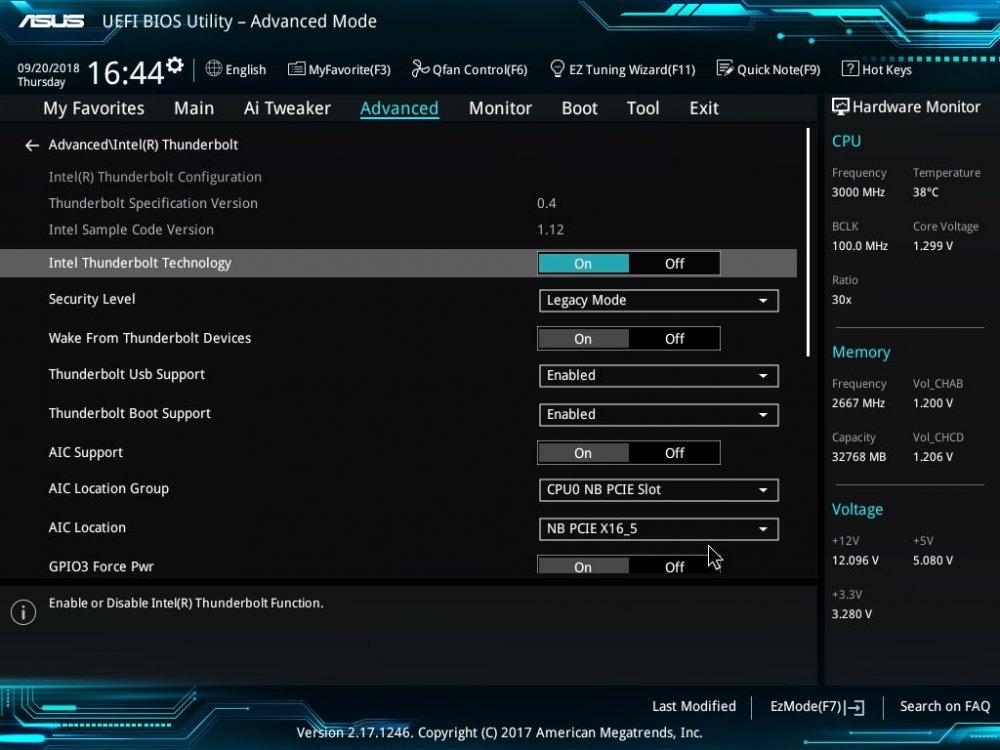Set GPIO3 Force Pwr to Off
Screen dimensions: 1000x750
(x=674, y=566)
